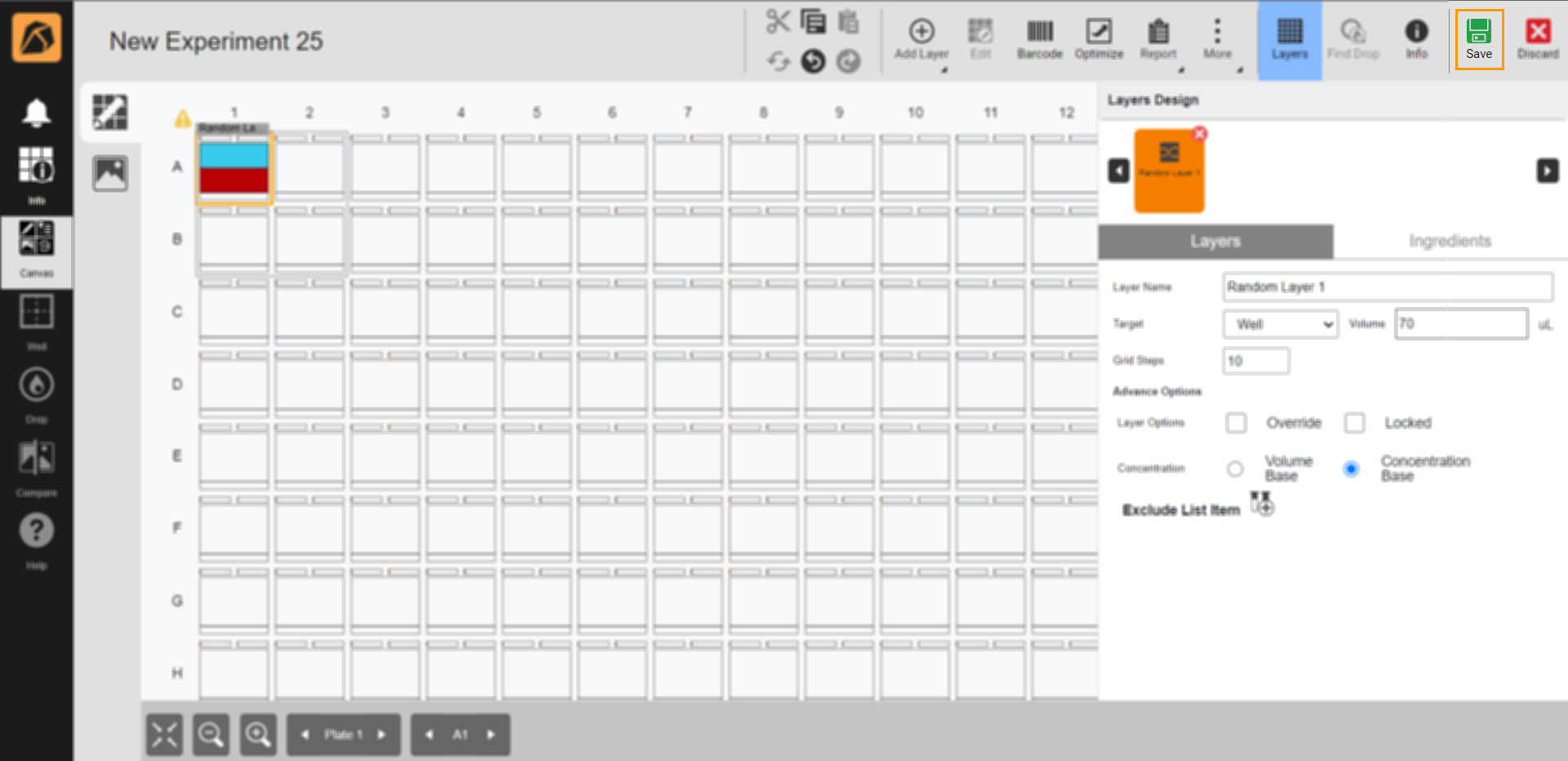Open the Info toolbar button
Viewport: 1568px width, 761px height.
[x=1416, y=40]
